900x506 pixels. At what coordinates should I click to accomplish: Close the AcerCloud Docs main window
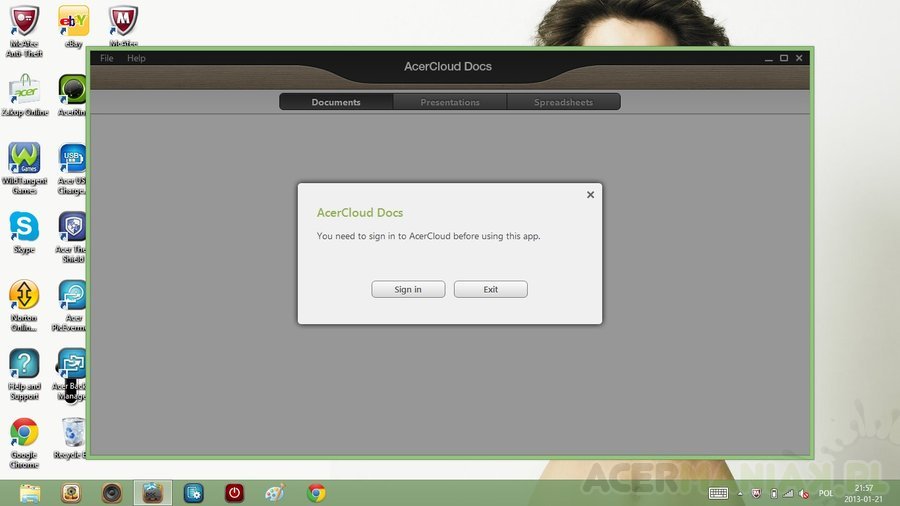coord(799,58)
